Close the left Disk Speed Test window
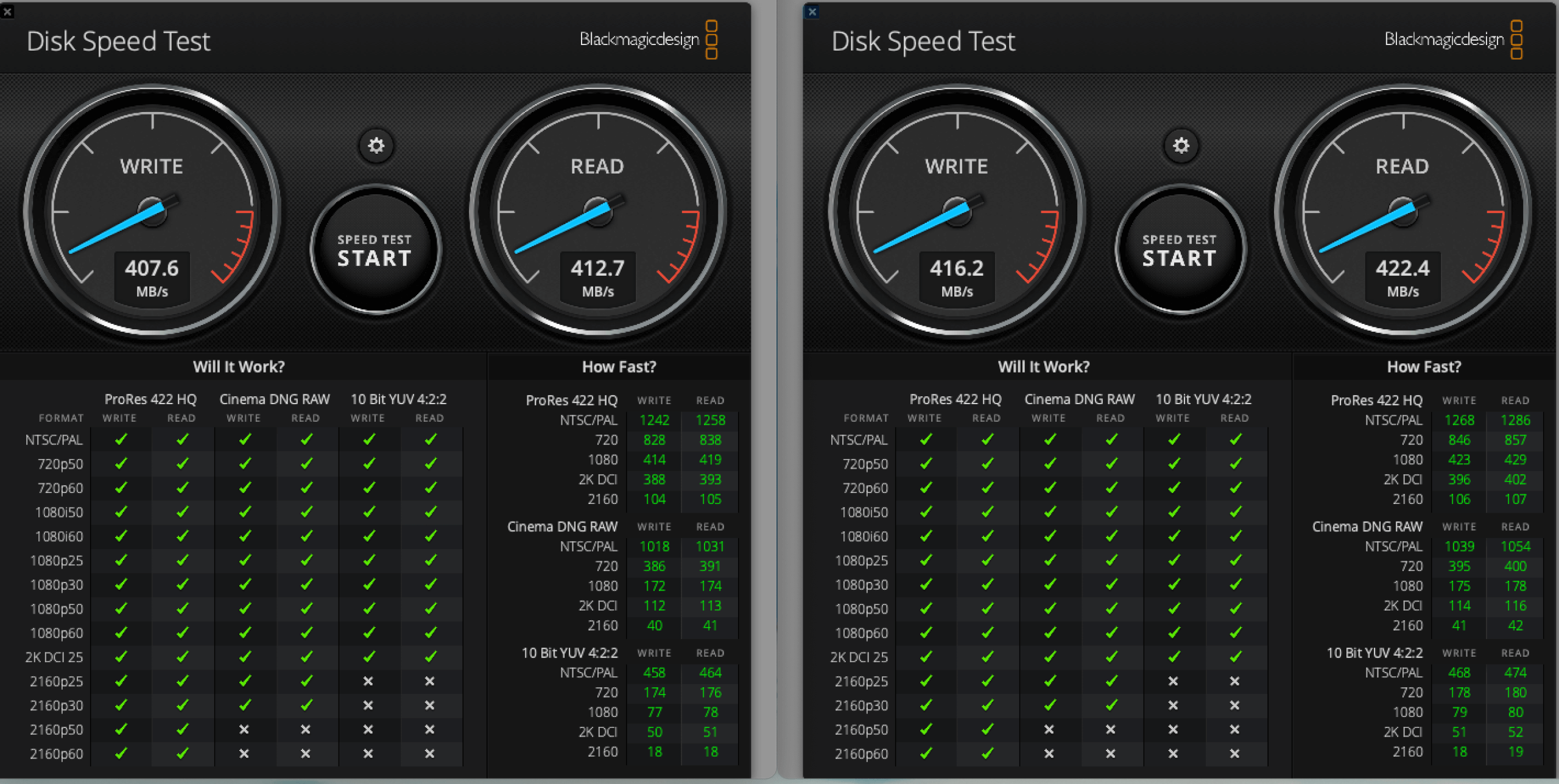The image size is (1559, 784). pos(7,11)
